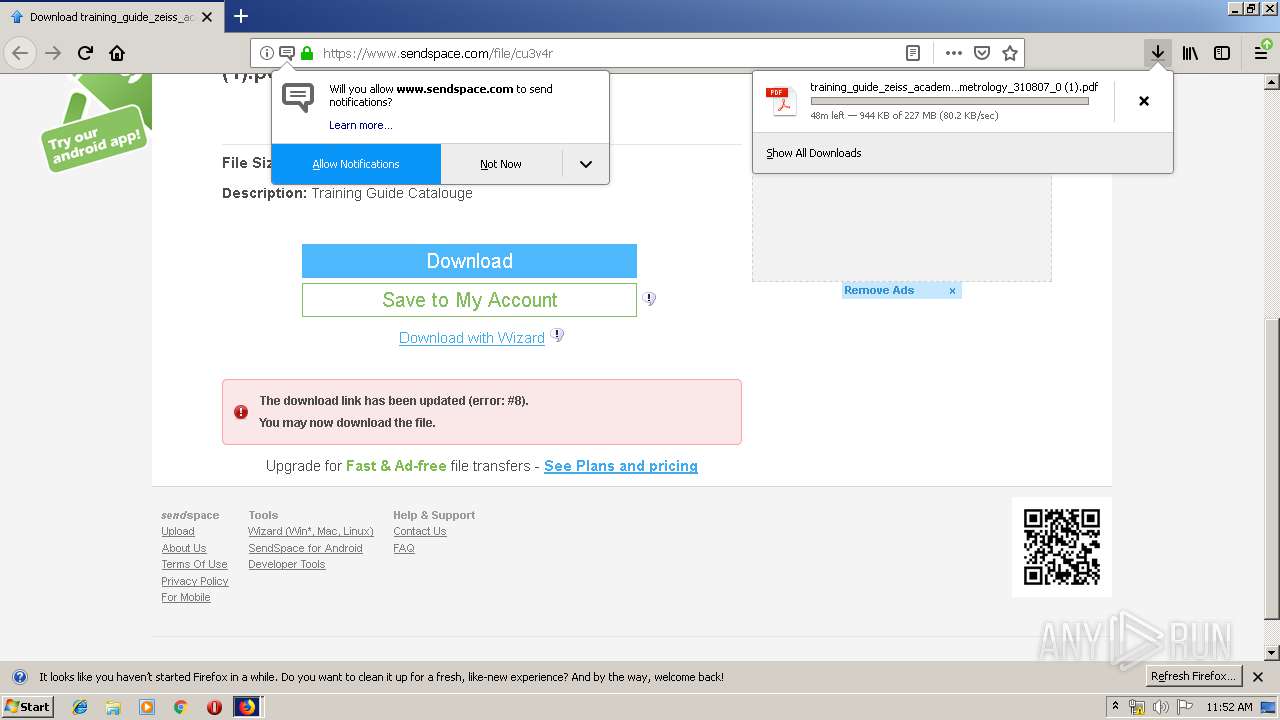Open Windows Explorer folder from taskbar
Image resolution: width=1280 pixels, height=720 pixels.
(113, 707)
